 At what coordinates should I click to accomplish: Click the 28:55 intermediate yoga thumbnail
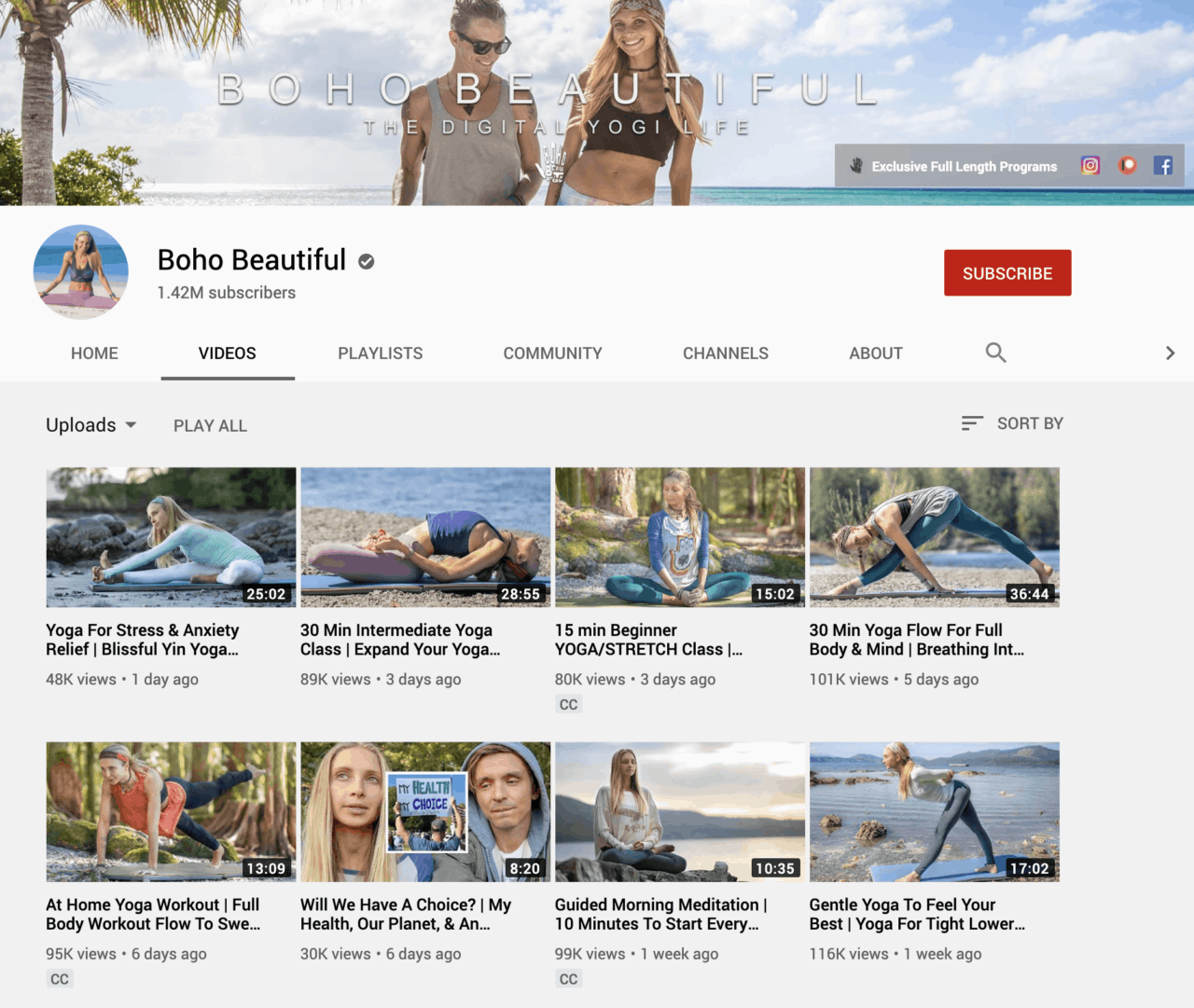pos(425,537)
